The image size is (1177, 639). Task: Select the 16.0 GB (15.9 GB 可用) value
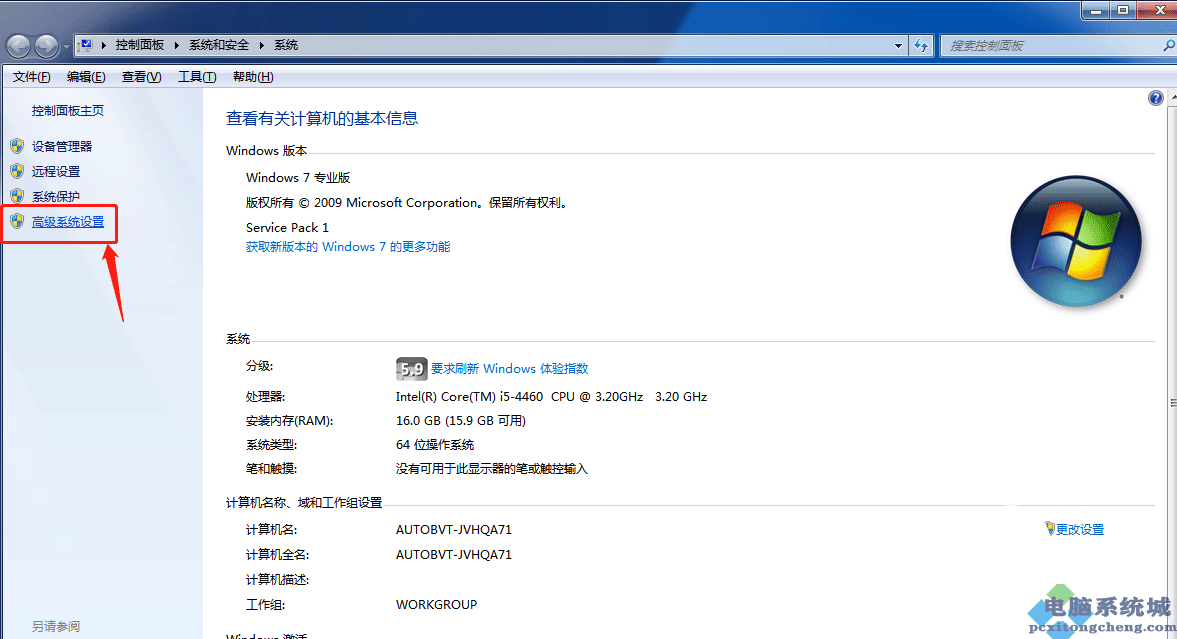461,420
